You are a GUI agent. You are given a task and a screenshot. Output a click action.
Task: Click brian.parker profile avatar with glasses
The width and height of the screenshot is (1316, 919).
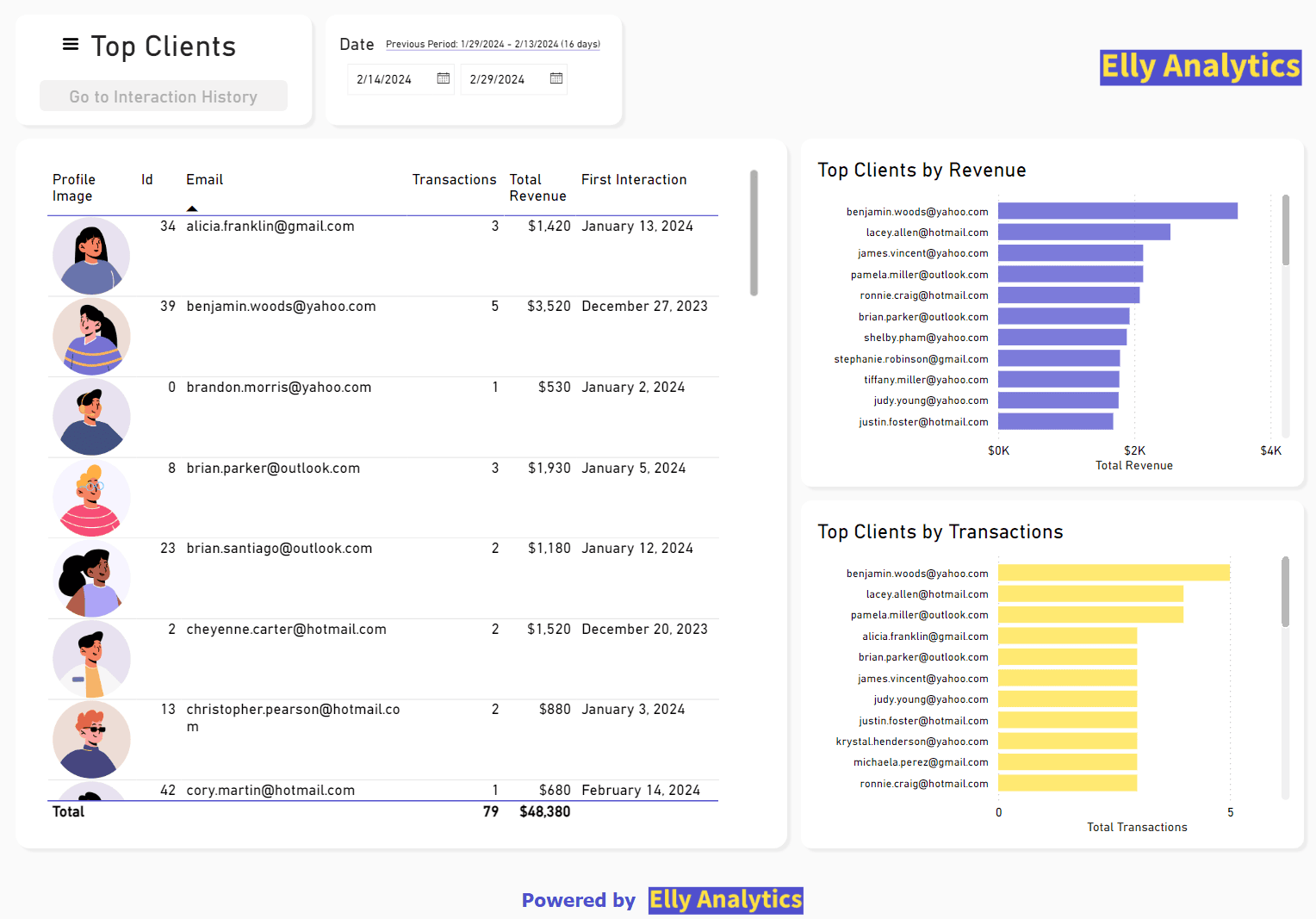pos(91,498)
